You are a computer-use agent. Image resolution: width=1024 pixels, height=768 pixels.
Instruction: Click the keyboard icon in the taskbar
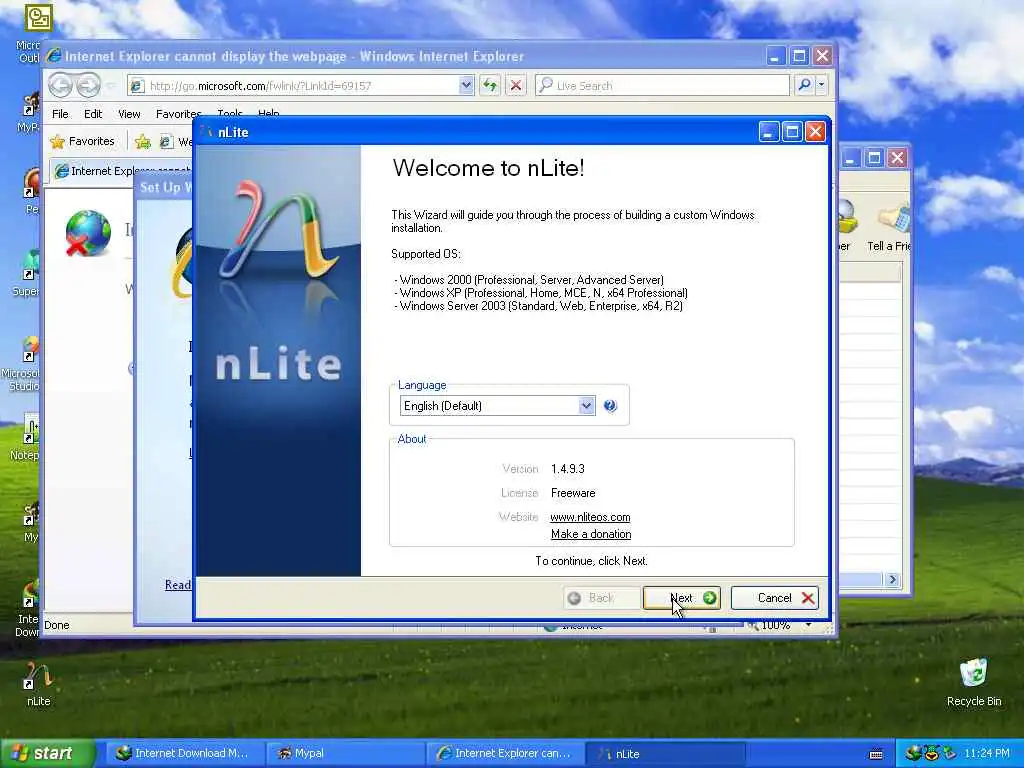(876, 754)
